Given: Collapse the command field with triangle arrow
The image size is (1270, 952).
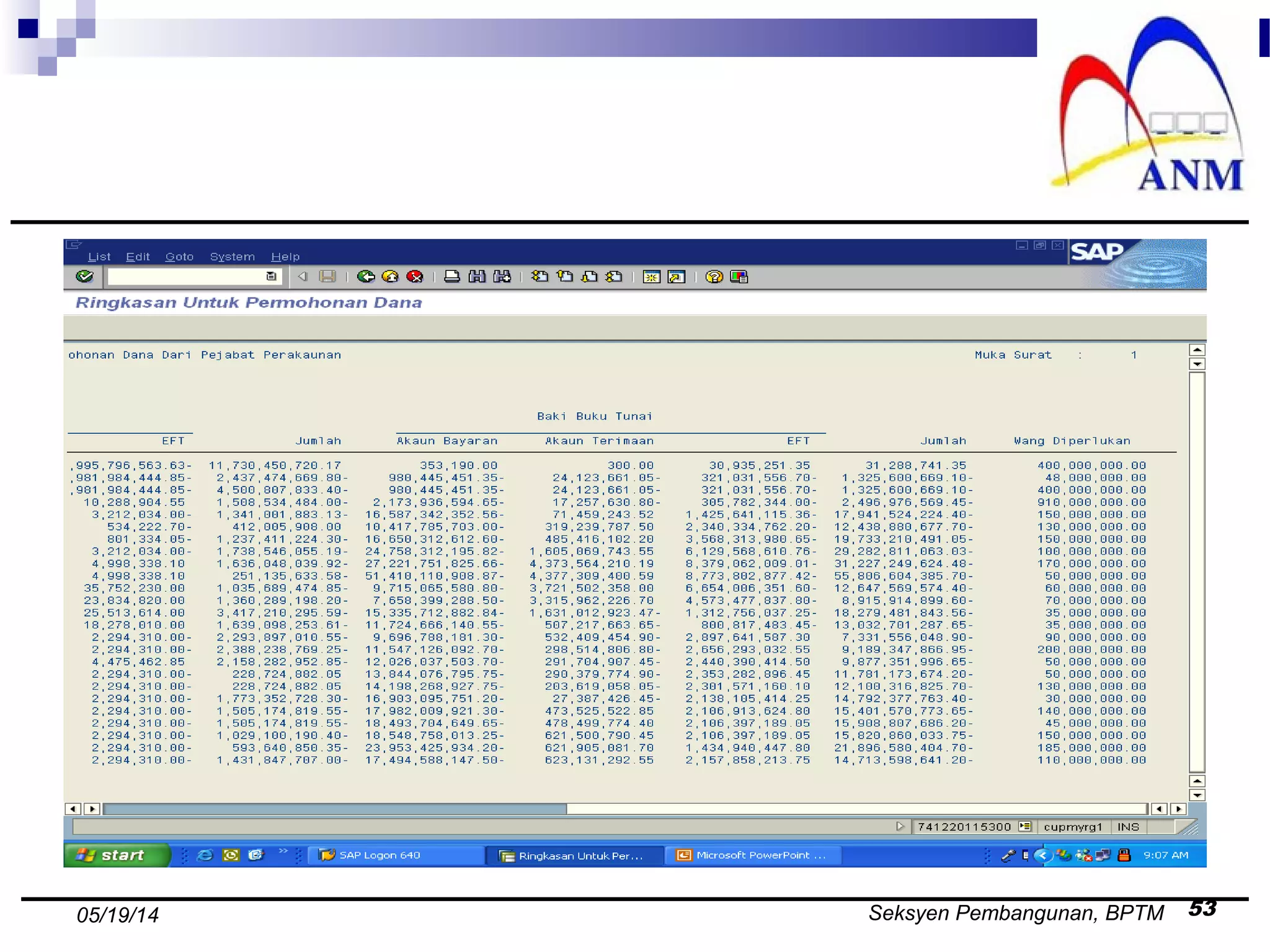Looking at the screenshot, I should [x=303, y=276].
